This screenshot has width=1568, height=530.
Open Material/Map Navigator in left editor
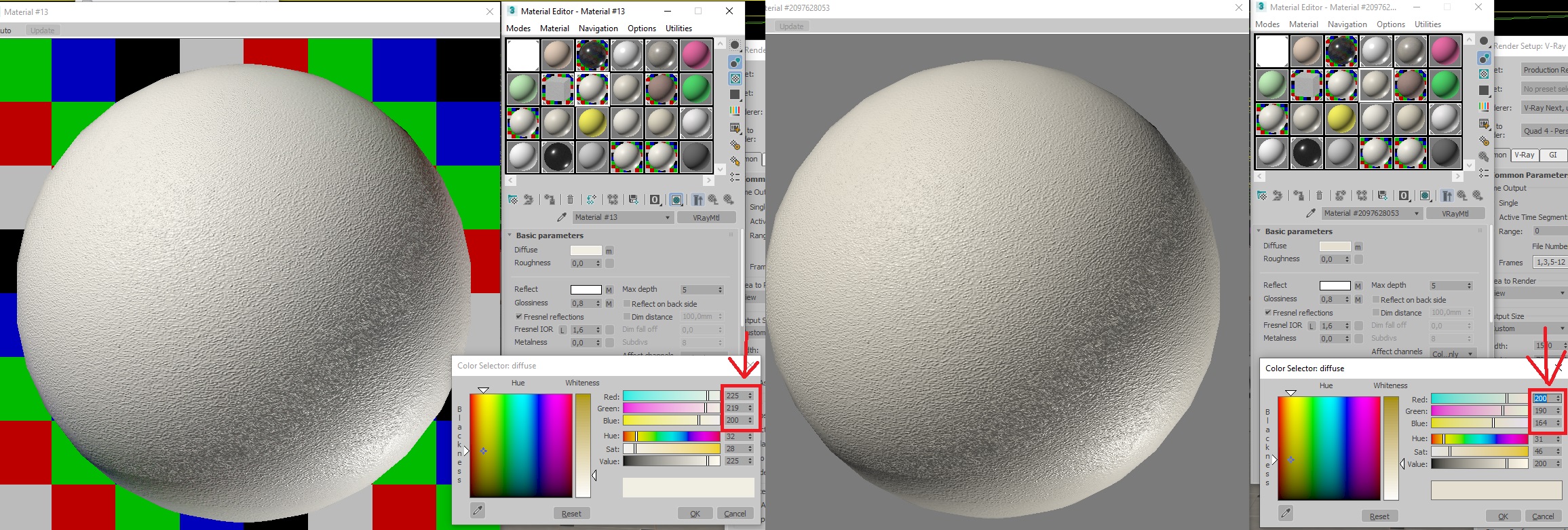735,177
